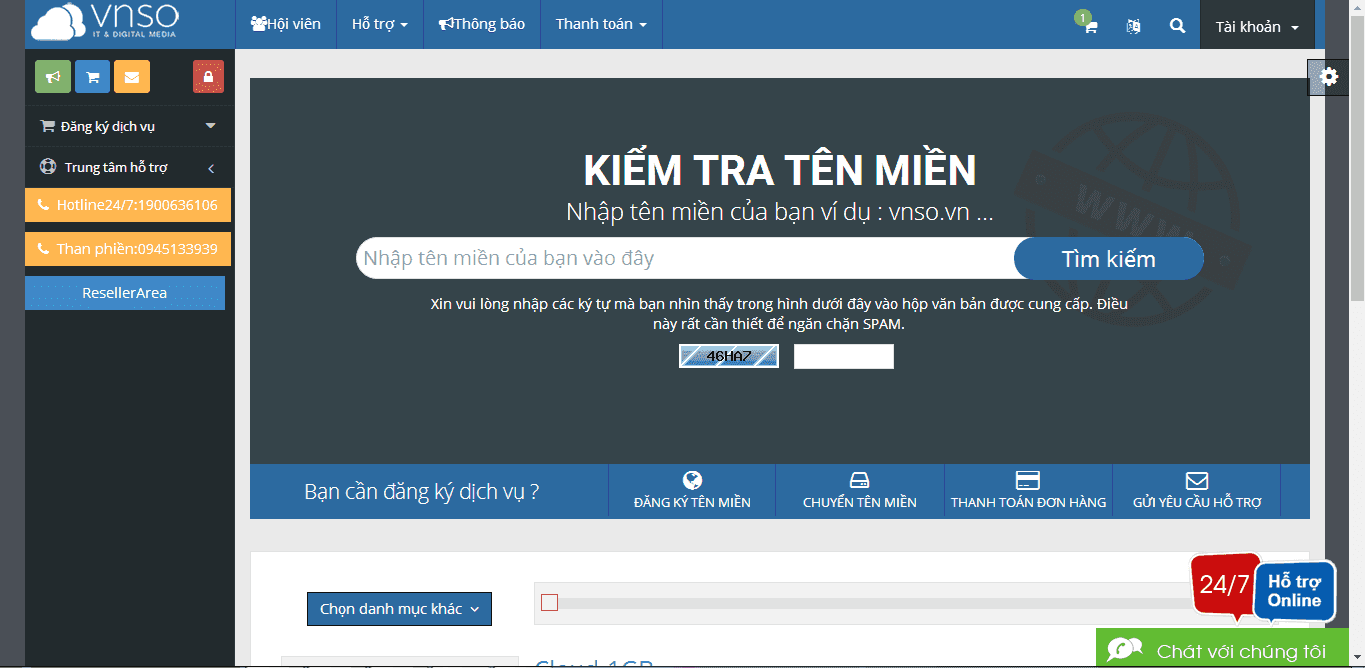Screen dimensions: 1365x668
Task: Click the globe icon above Đăng ký tên miền
Action: pyautogui.click(x=692, y=480)
